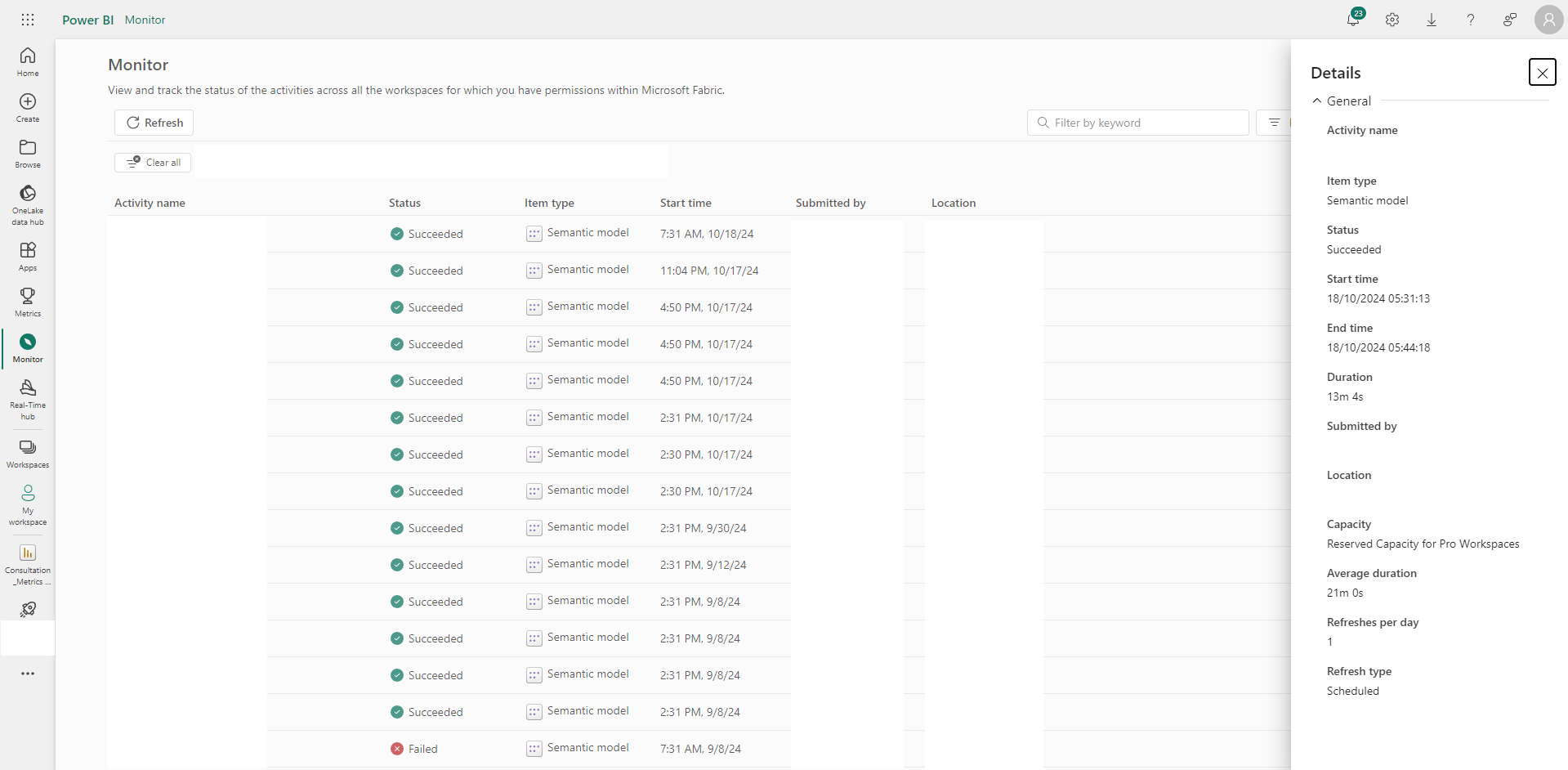Select the row started 7:31 AM, 9/8/24
The image size is (1568, 770).
(x=700, y=749)
